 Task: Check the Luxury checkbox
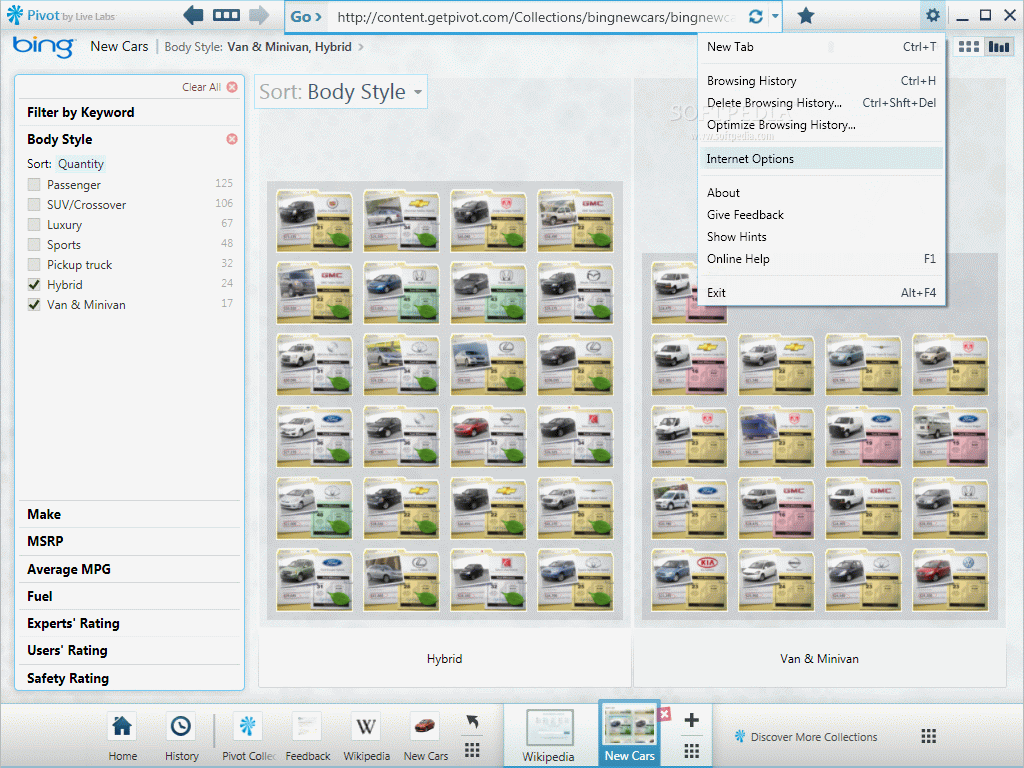click(x=34, y=225)
